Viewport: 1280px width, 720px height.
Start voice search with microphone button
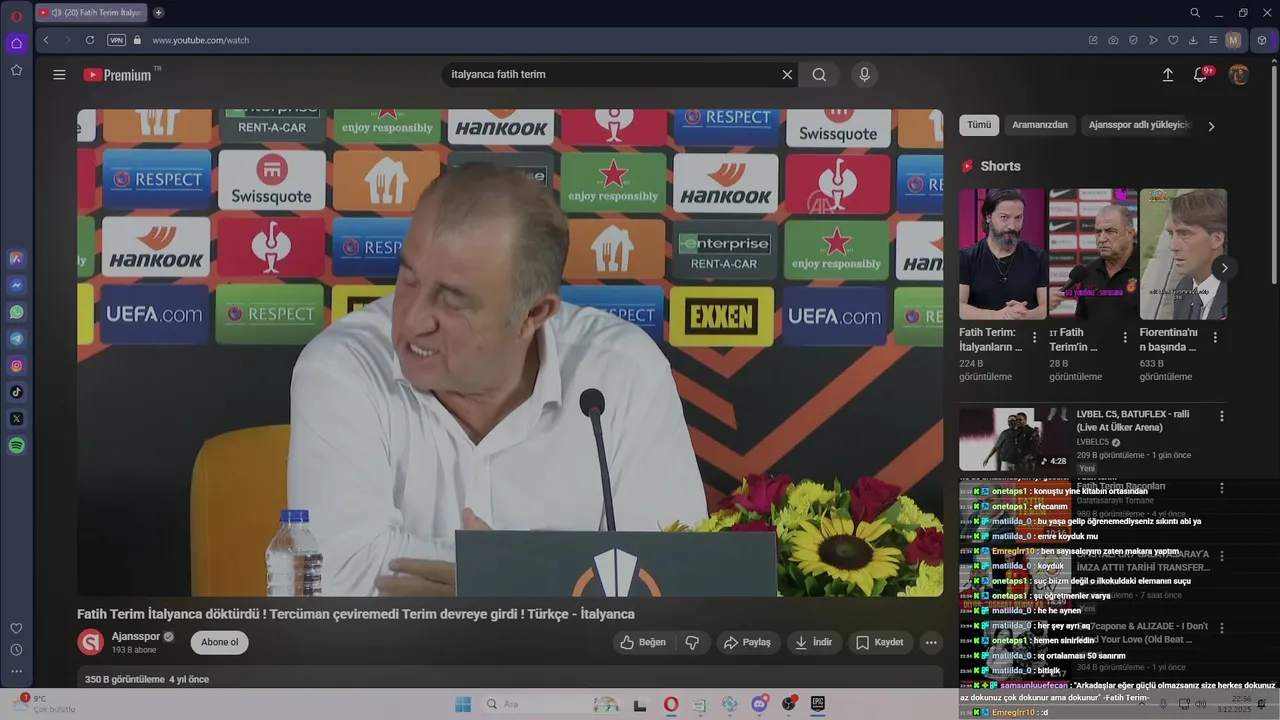pos(865,75)
